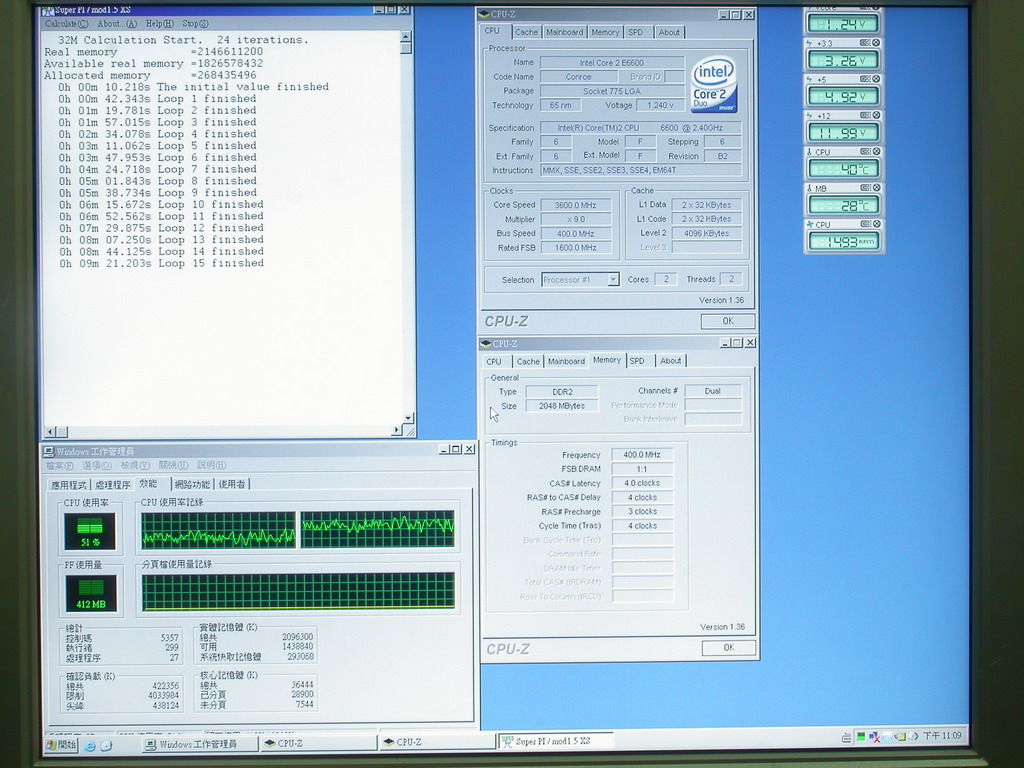The height and width of the screenshot is (768, 1024).
Task: Open the Calculate menu in Super PI
Action: point(66,24)
